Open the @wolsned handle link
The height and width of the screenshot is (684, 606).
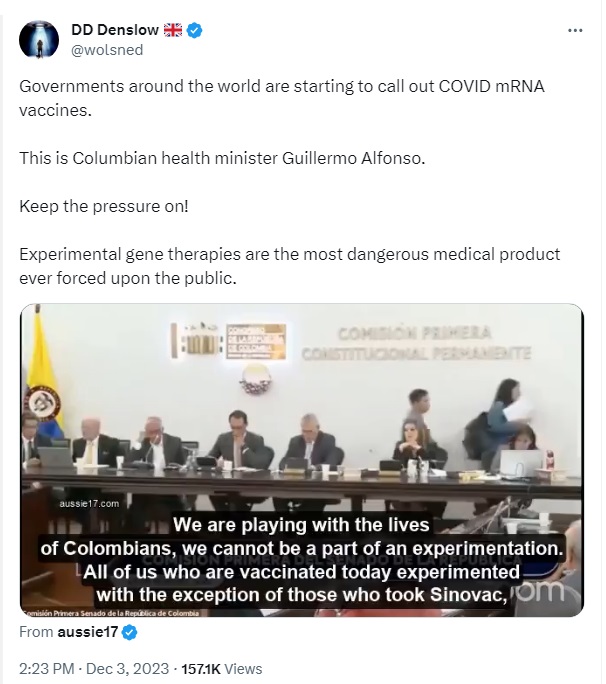[x=107, y=50]
